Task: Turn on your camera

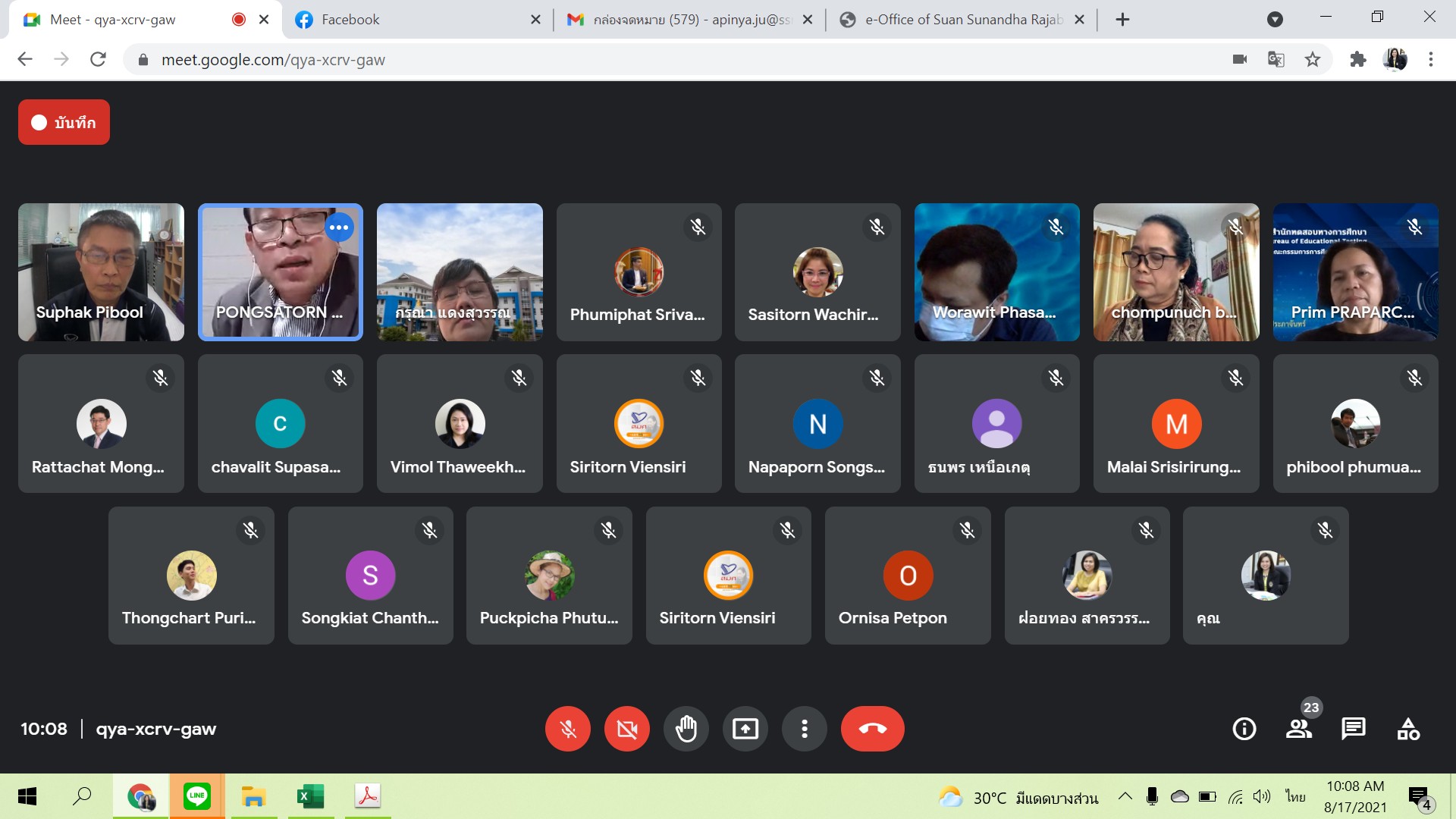Action: pos(626,729)
